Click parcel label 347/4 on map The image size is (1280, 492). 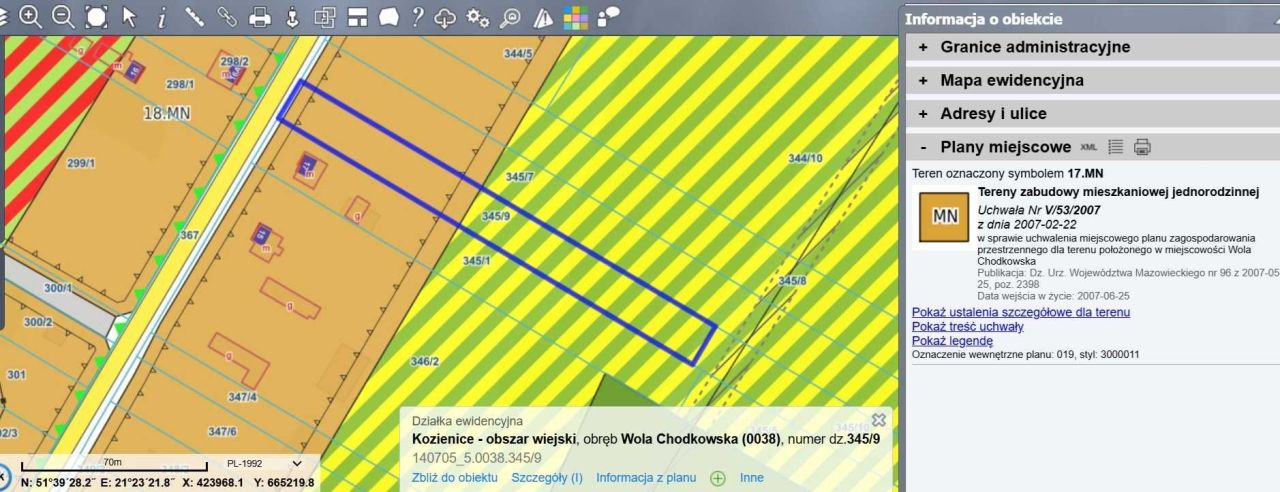click(x=242, y=397)
